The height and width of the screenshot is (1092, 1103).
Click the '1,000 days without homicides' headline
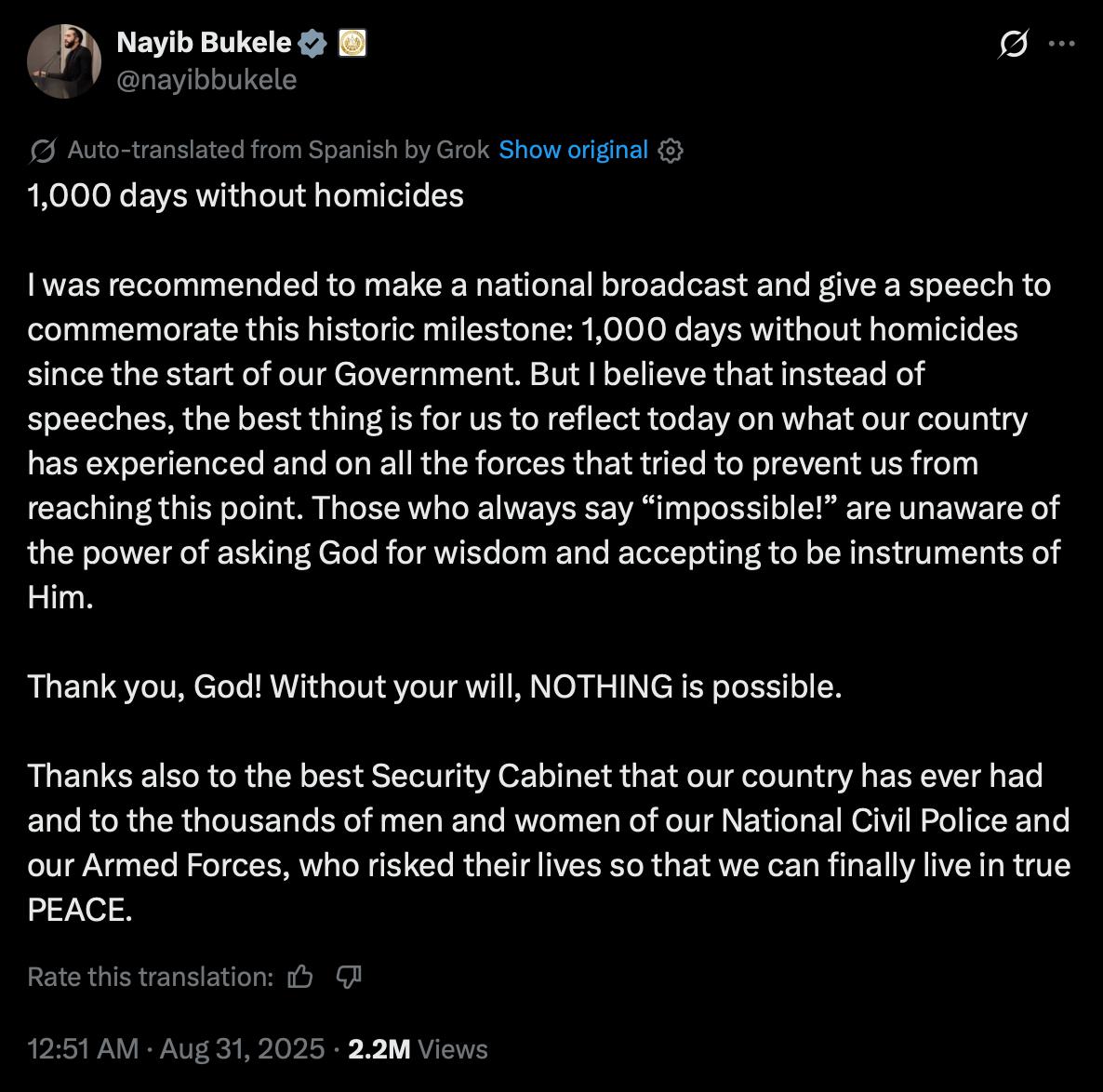(x=246, y=195)
